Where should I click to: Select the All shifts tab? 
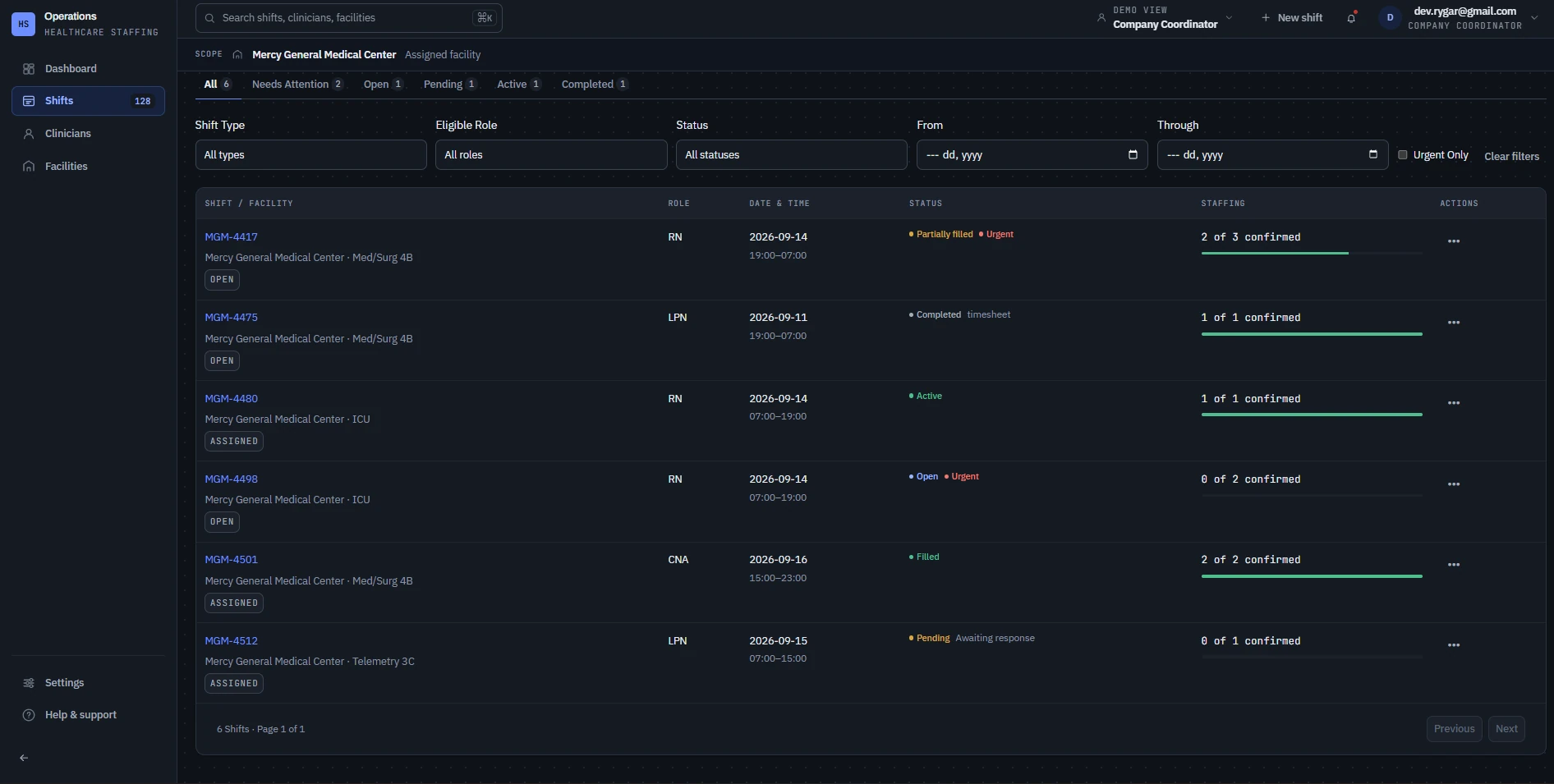218,84
